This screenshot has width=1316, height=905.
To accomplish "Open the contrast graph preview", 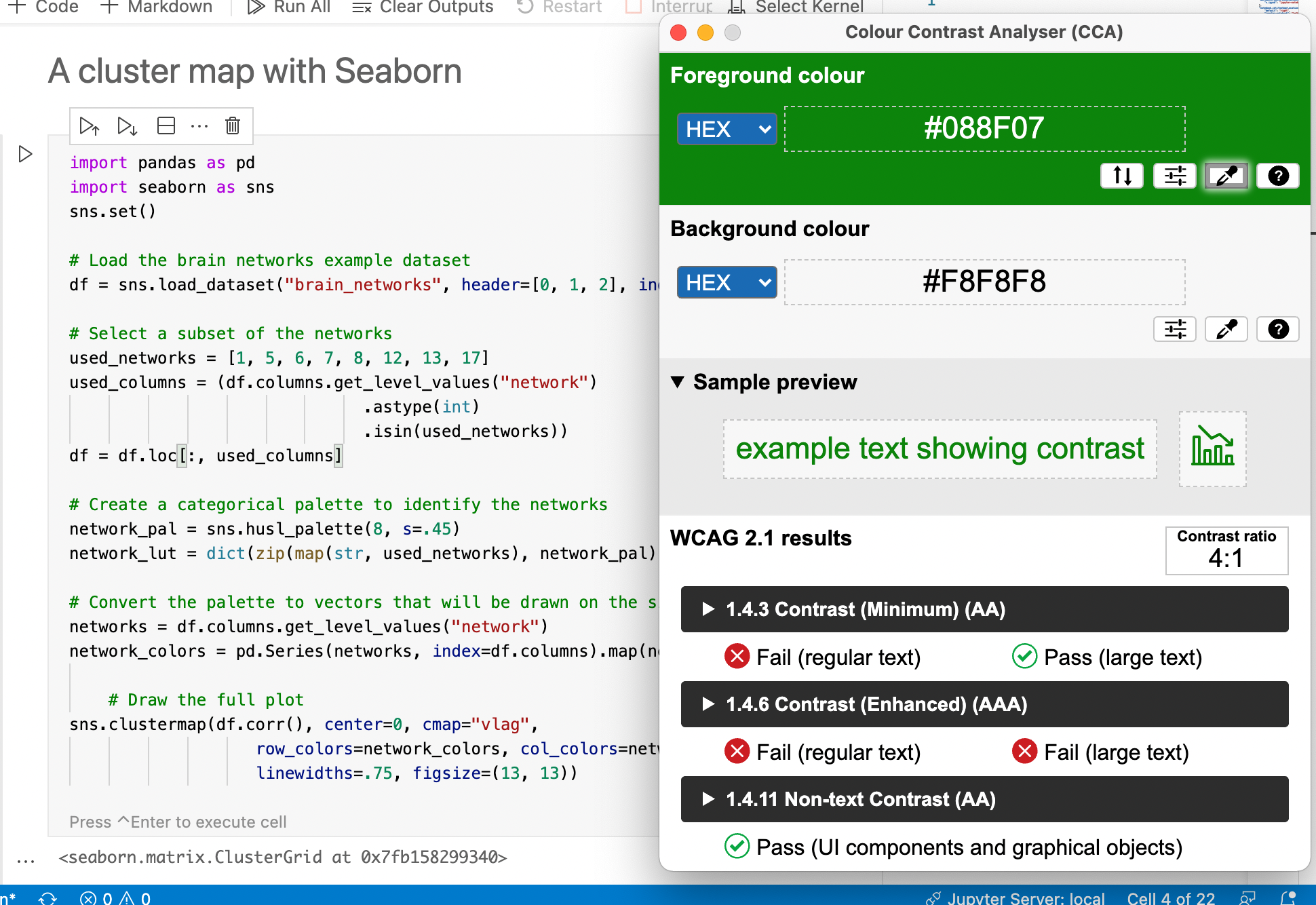I will [x=1212, y=449].
